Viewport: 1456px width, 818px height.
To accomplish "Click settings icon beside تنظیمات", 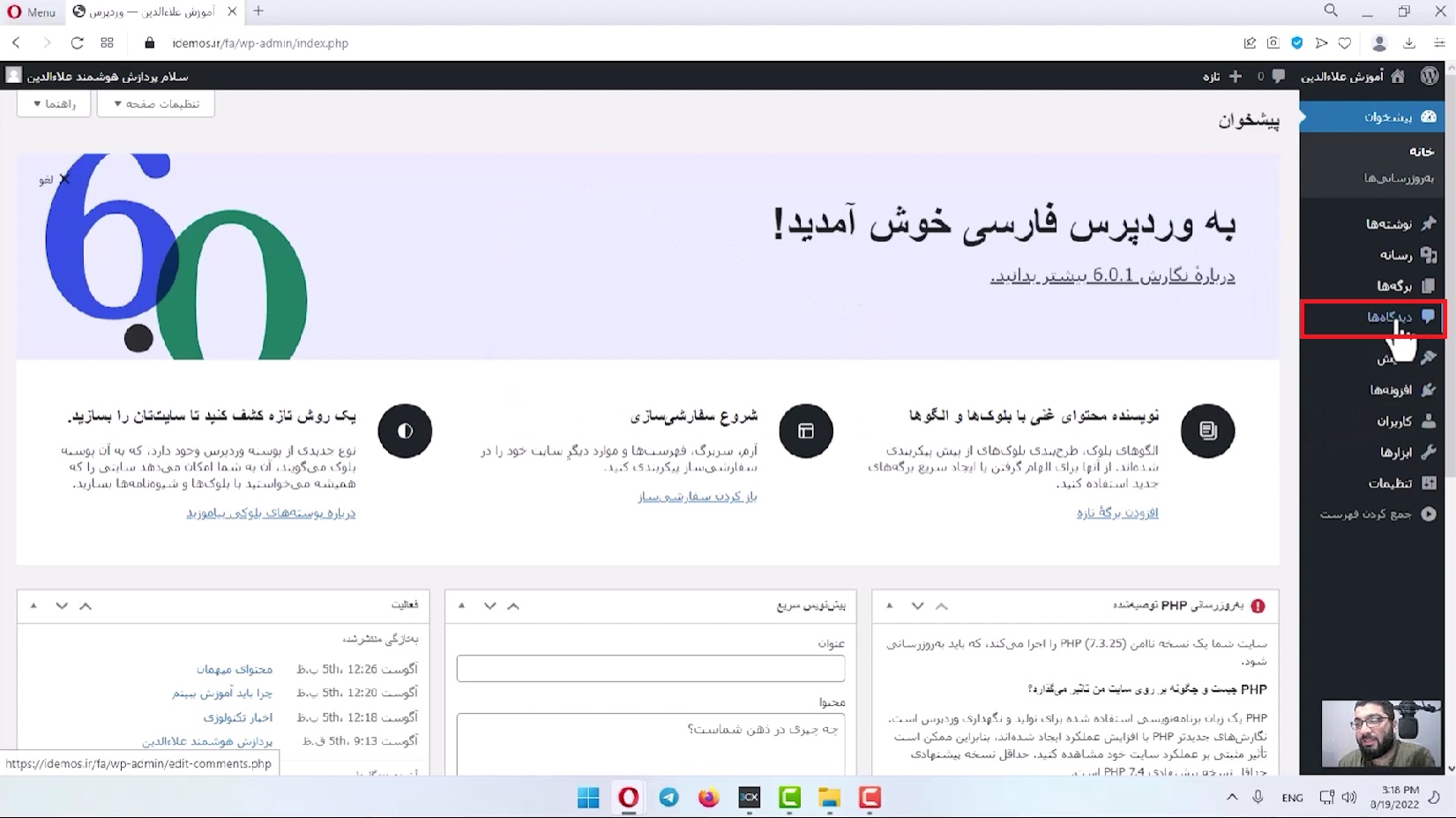I will [x=1429, y=483].
